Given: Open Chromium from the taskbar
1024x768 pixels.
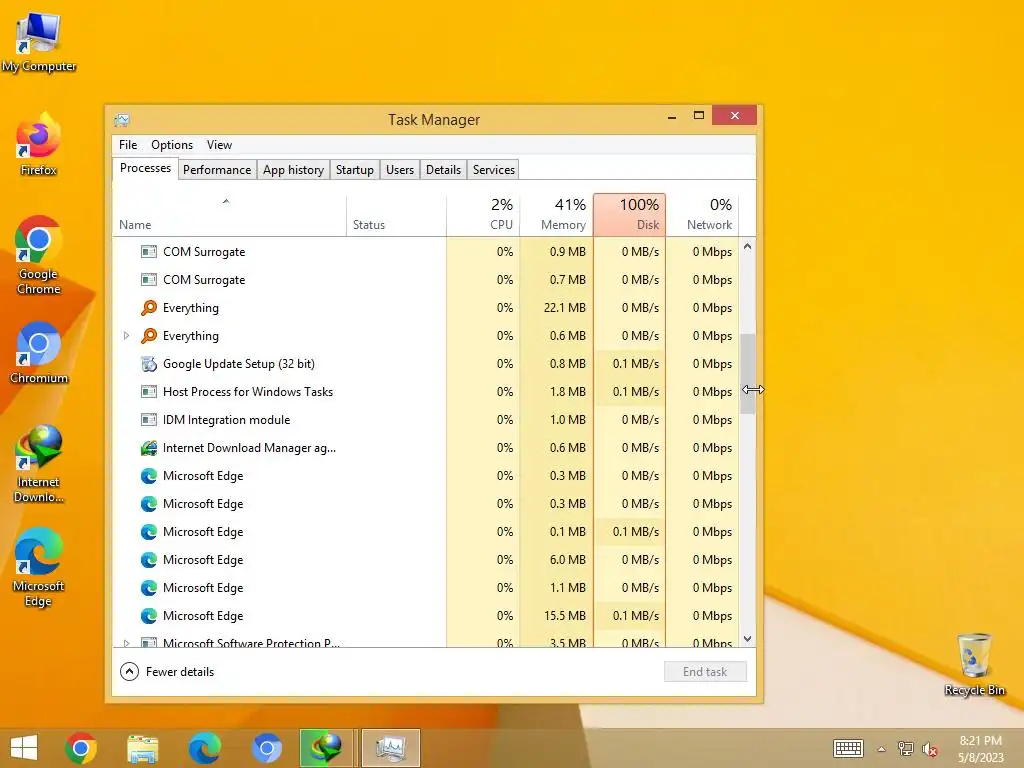Looking at the screenshot, I should pos(266,748).
